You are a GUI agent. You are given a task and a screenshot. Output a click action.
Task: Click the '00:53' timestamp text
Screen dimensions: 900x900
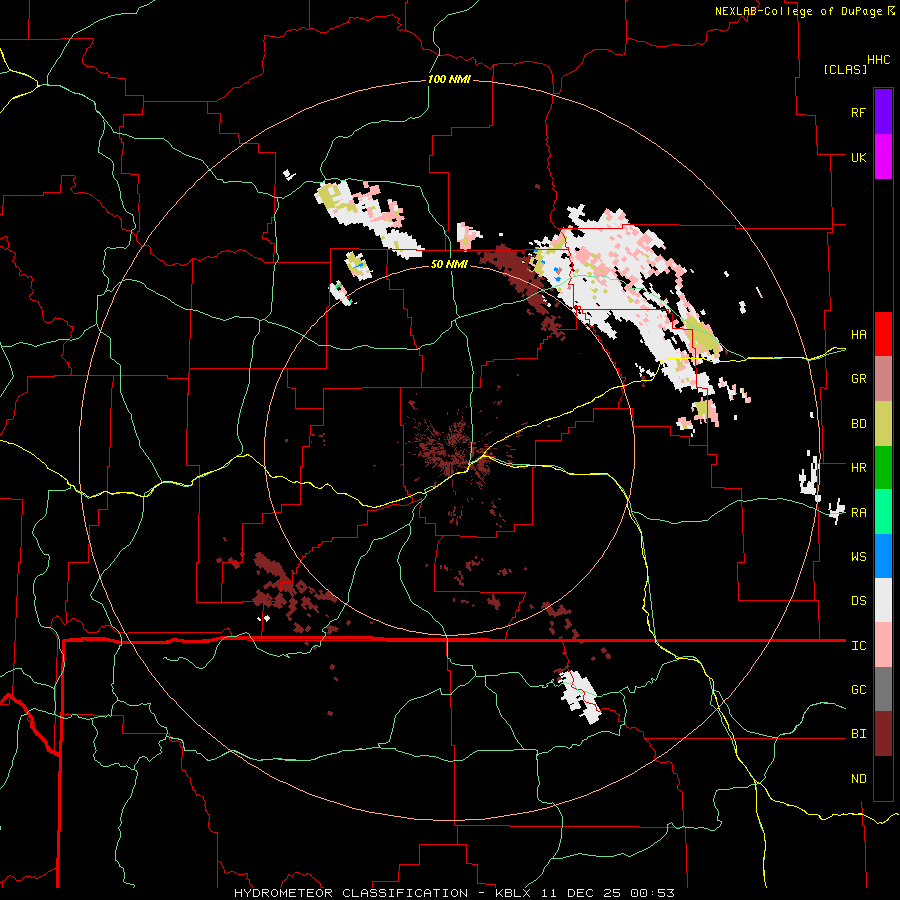coord(652,893)
